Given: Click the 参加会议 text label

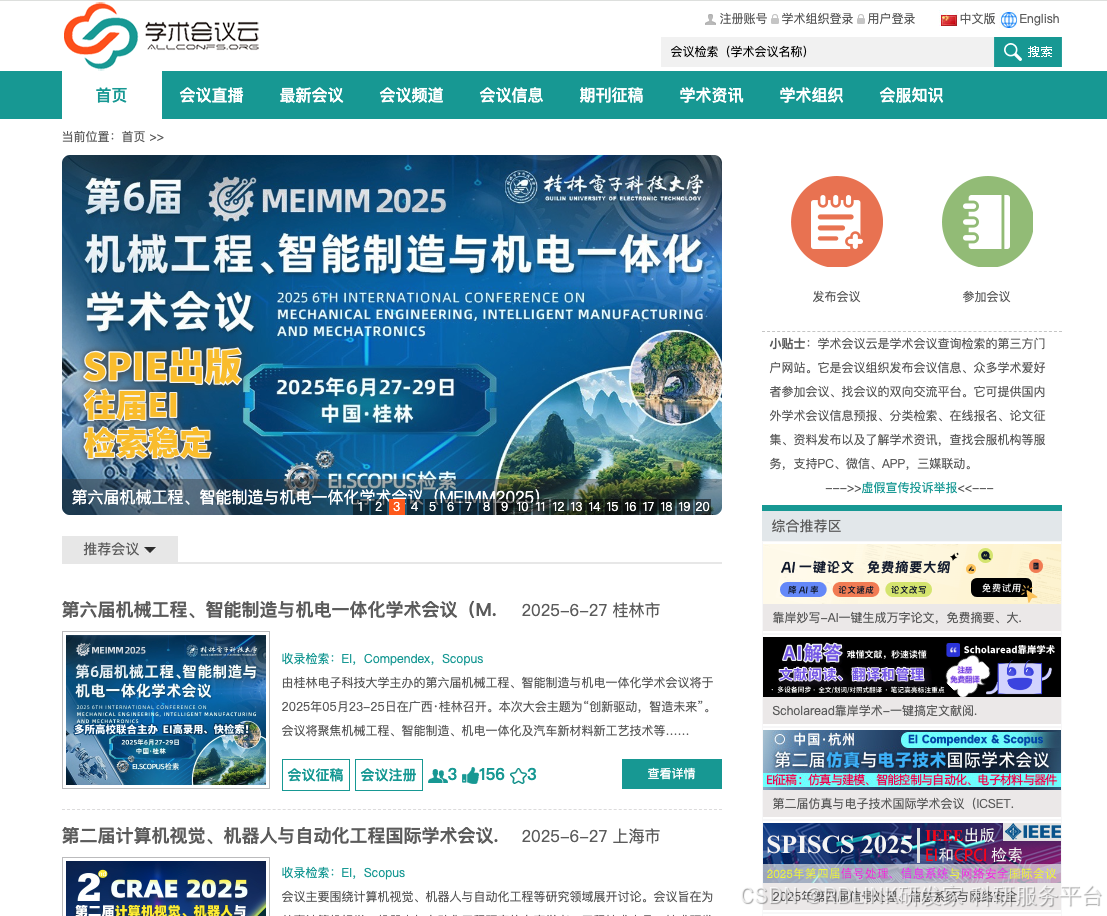Looking at the screenshot, I should (987, 297).
